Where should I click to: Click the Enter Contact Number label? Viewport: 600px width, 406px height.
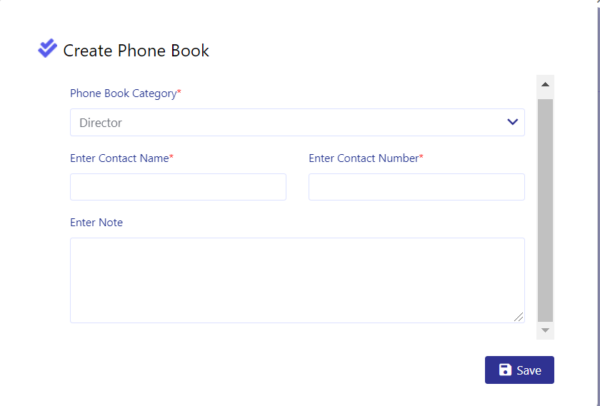click(364, 158)
